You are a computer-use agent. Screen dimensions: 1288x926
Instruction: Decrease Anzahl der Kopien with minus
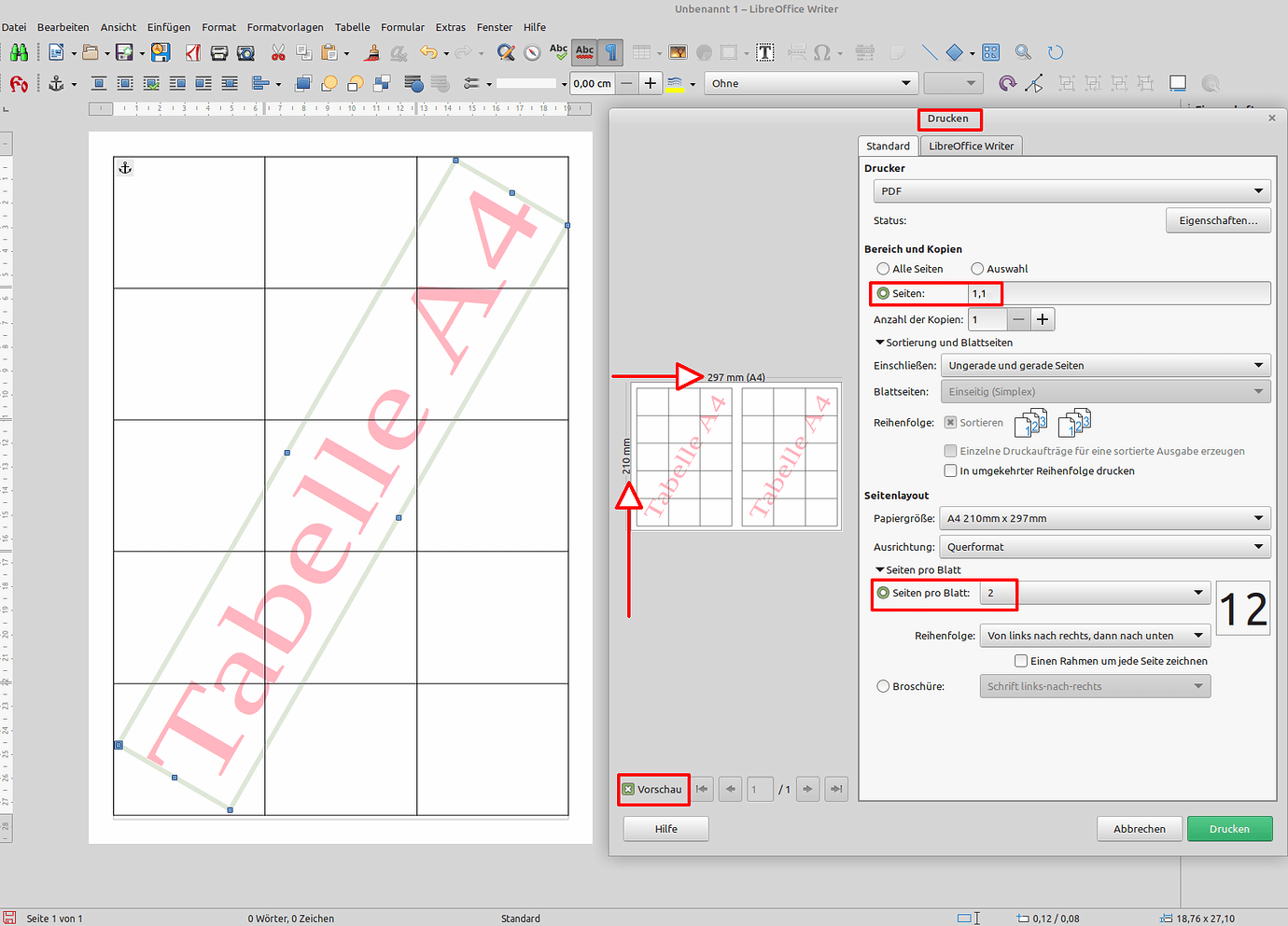tap(1019, 319)
